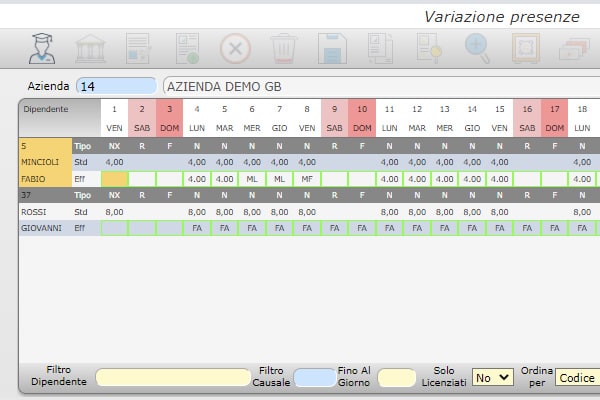Image resolution: width=600 pixels, height=400 pixels.
Task: Open the Solo Licenziati dropdown
Action: 492,377
